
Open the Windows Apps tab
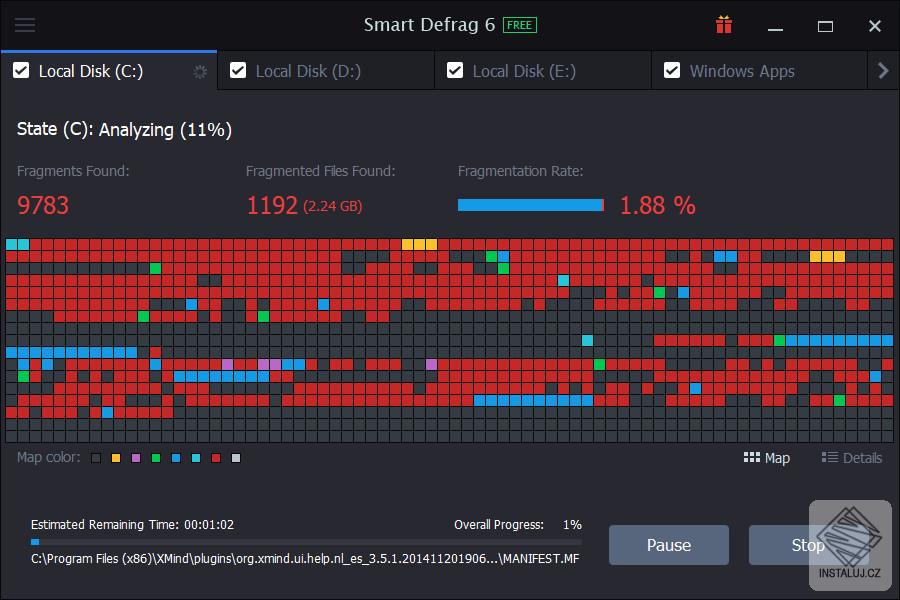pyautogui.click(x=759, y=71)
